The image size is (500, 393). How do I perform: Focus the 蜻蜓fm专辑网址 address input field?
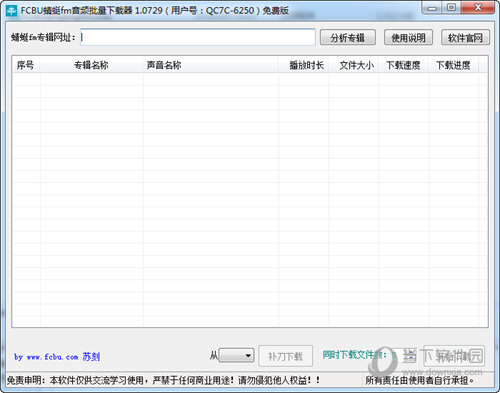(x=198, y=37)
